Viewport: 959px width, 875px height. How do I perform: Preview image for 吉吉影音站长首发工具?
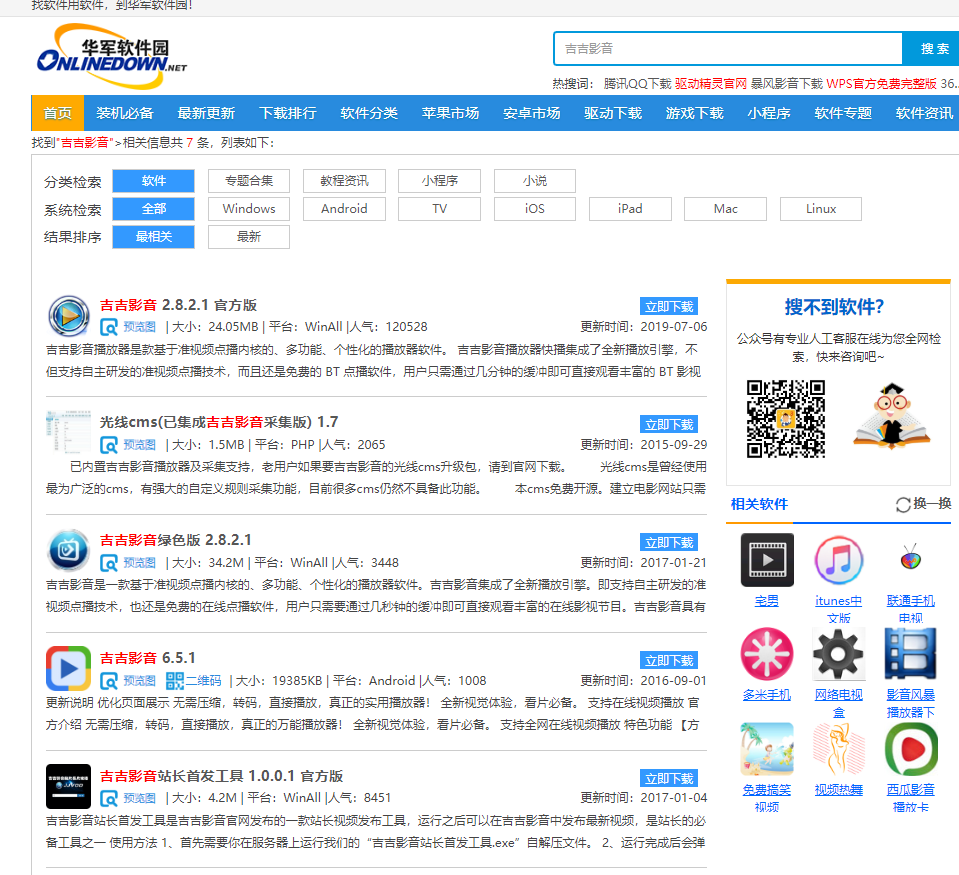click(x=128, y=798)
